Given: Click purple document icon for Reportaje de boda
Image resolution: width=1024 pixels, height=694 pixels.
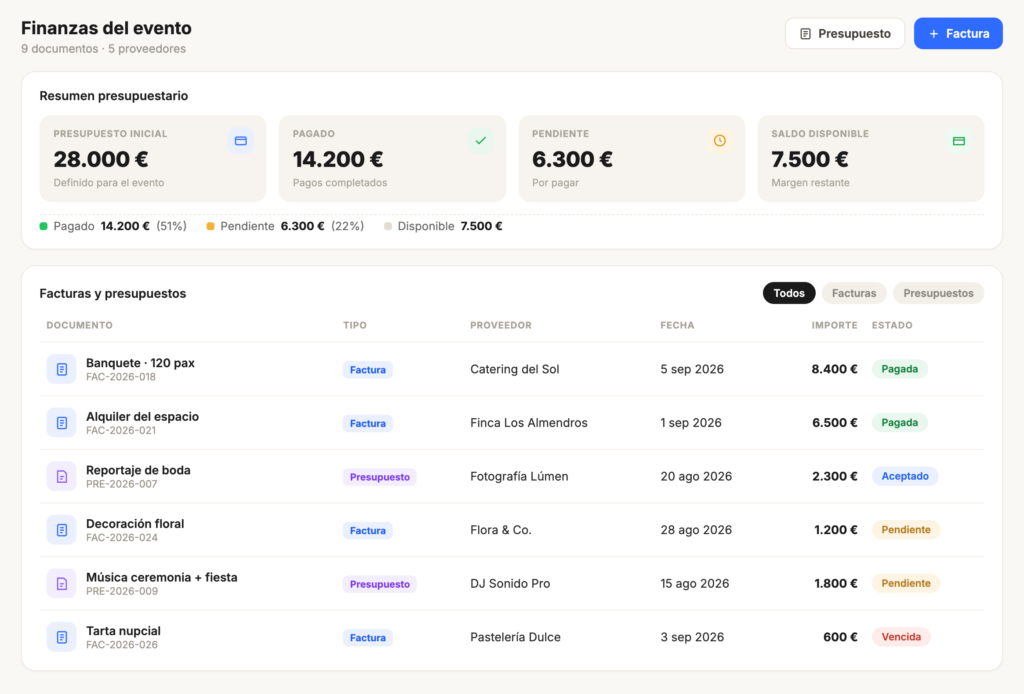Looking at the screenshot, I should [x=61, y=477].
